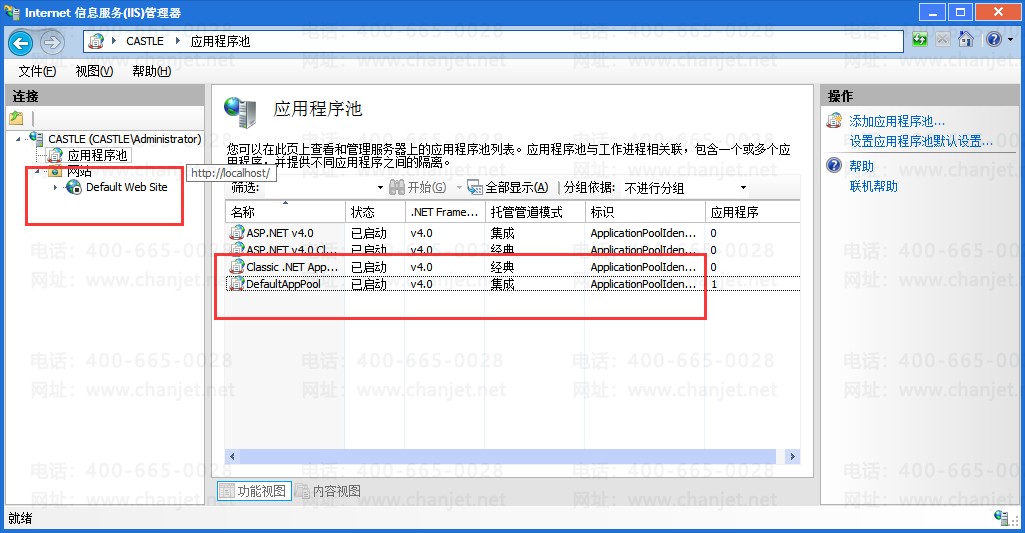
Task: Switch to 功能视图 tab
Action: (254, 490)
